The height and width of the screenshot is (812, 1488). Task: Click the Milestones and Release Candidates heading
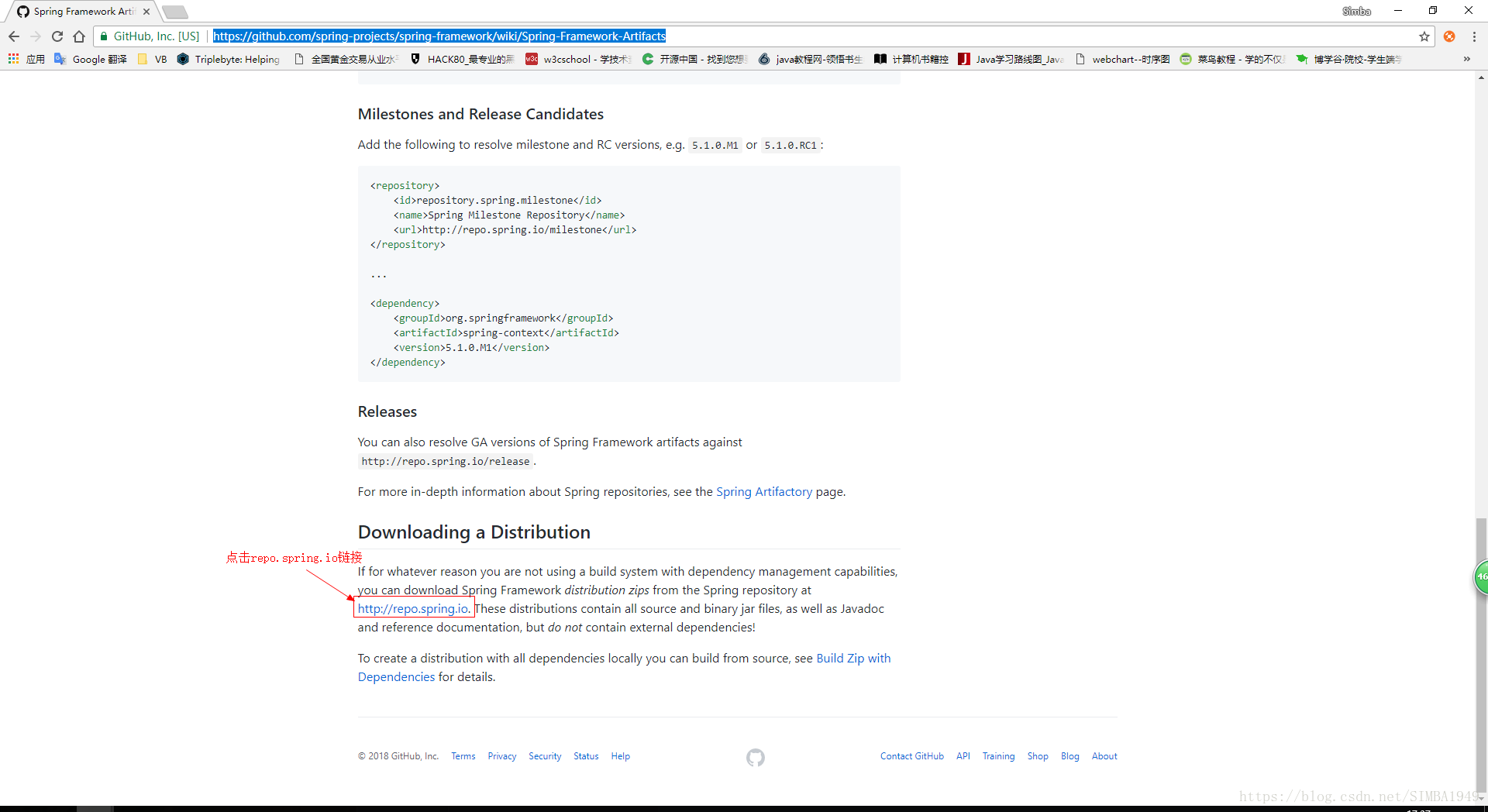click(x=480, y=114)
